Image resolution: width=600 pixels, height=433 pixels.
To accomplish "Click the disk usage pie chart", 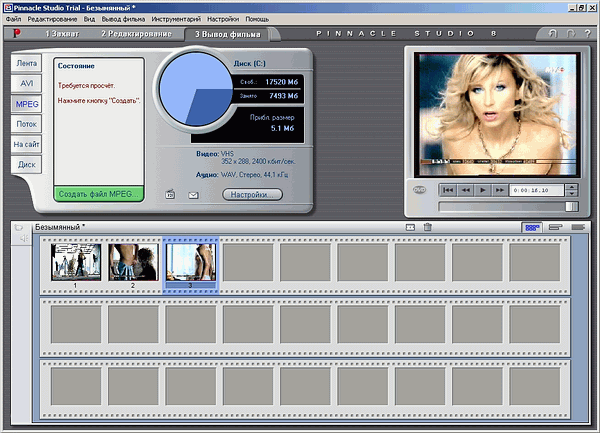I will coord(196,90).
